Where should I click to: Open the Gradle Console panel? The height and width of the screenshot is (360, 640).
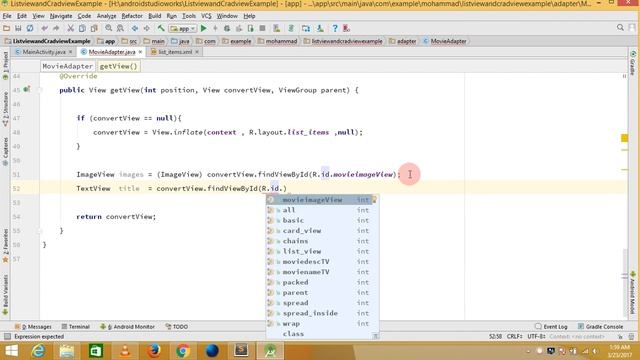[x=600, y=327]
